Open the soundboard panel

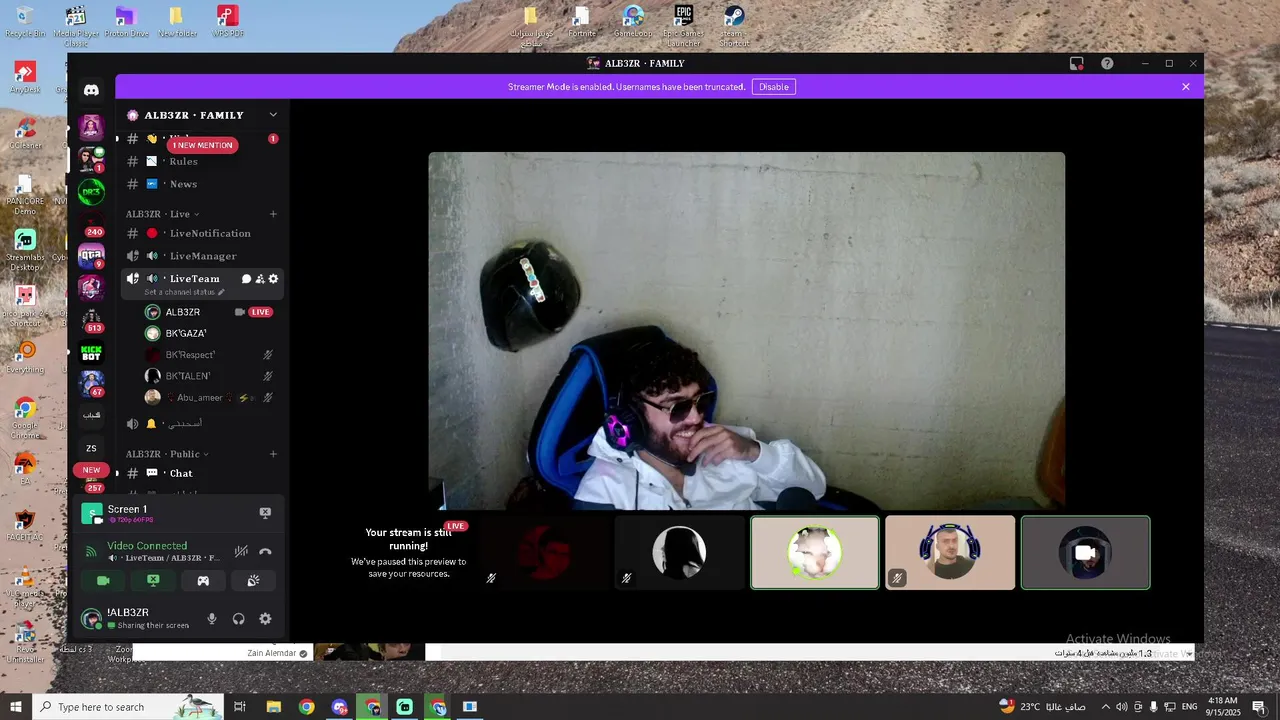(x=253, y=580)
